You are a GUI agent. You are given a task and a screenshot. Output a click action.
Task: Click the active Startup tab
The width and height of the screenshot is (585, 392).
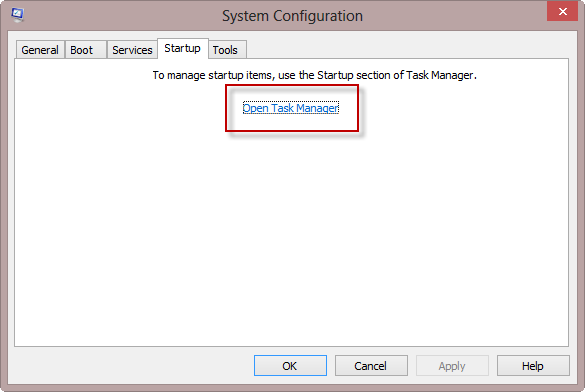coord(182,48)
